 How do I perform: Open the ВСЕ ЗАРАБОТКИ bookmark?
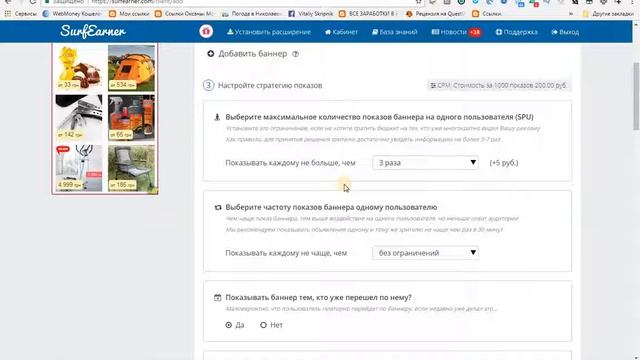pyautogui.click(x=368, y=13)
